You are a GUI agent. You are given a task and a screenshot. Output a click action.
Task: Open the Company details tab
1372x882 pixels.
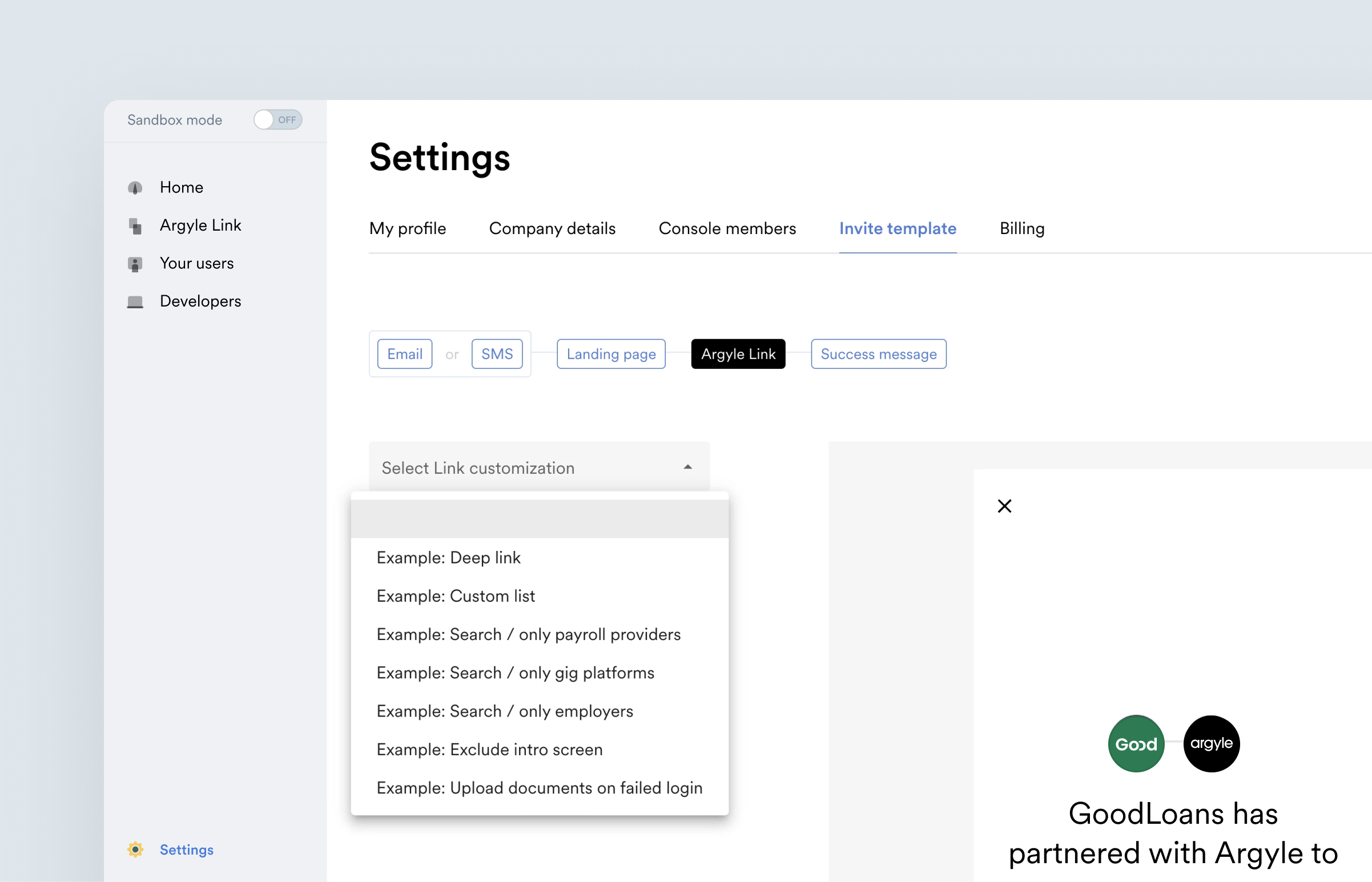click(x=552, y=228)
